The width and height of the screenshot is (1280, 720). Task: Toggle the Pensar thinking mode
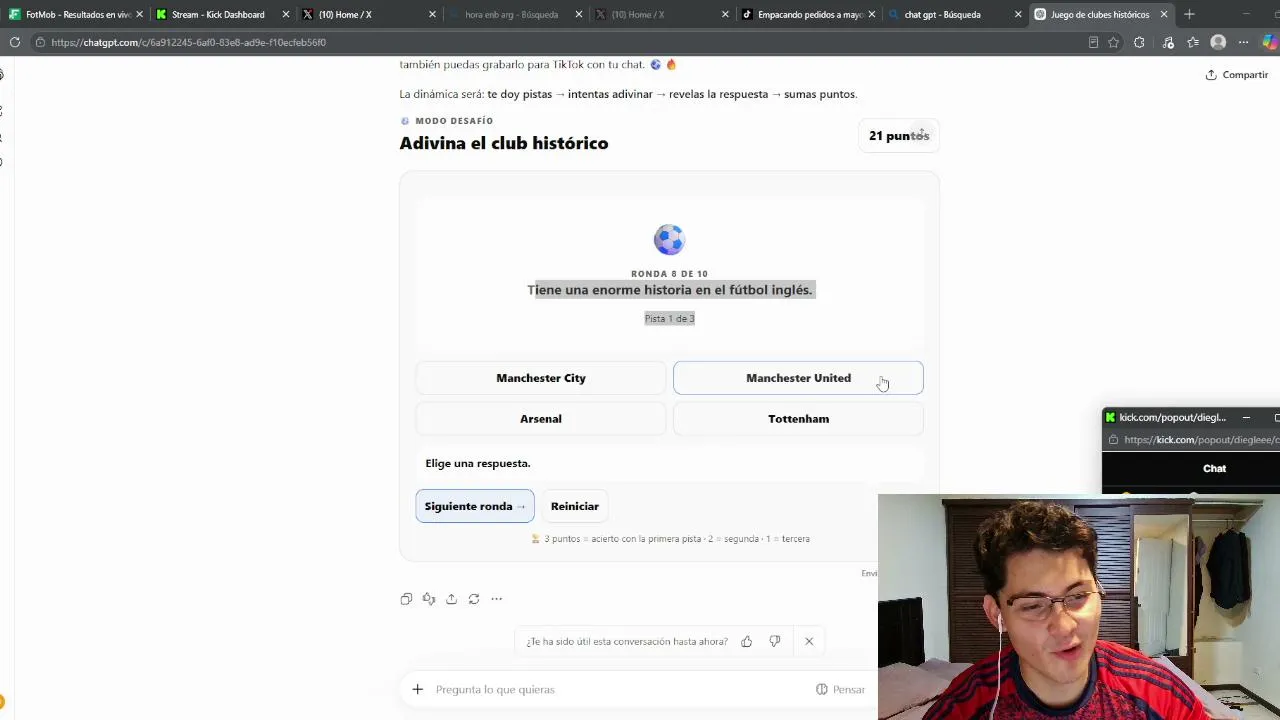point(840,689)
